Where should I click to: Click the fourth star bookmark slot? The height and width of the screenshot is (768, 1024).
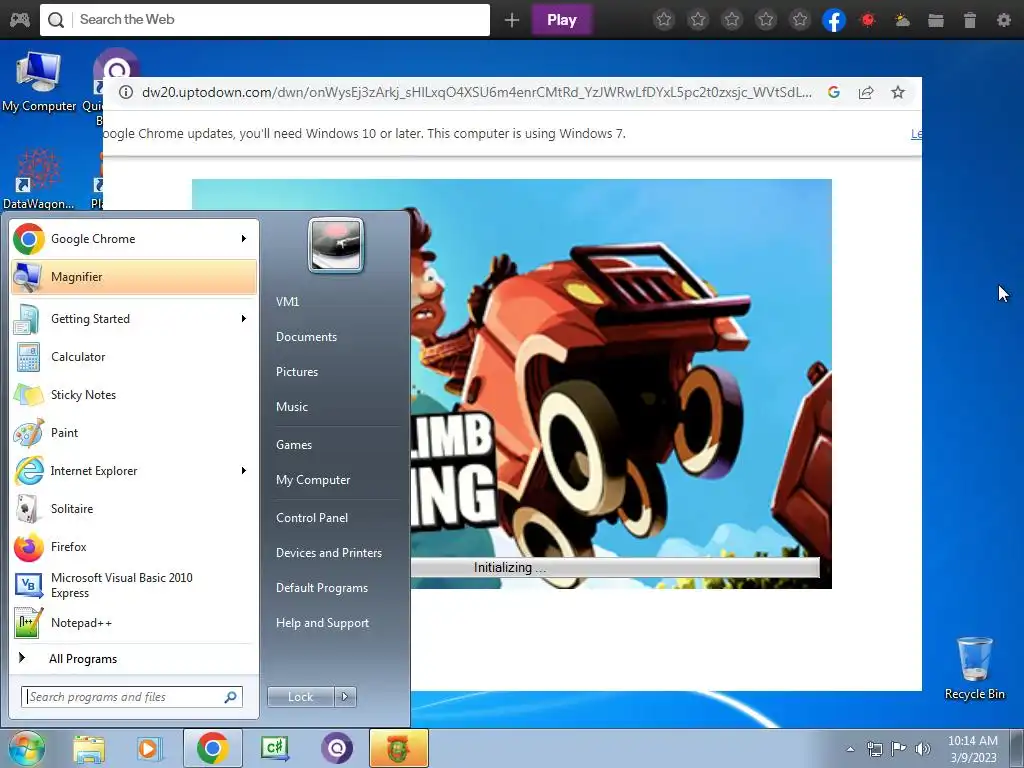[x=766, y=20]
